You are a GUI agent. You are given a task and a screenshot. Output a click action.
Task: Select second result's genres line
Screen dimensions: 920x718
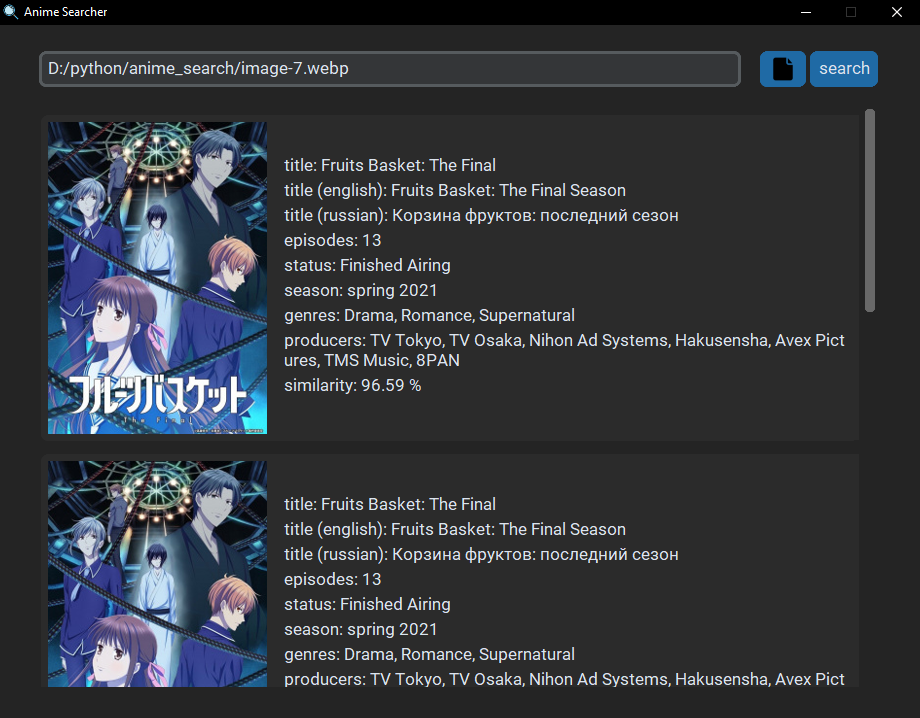point(429,655)
